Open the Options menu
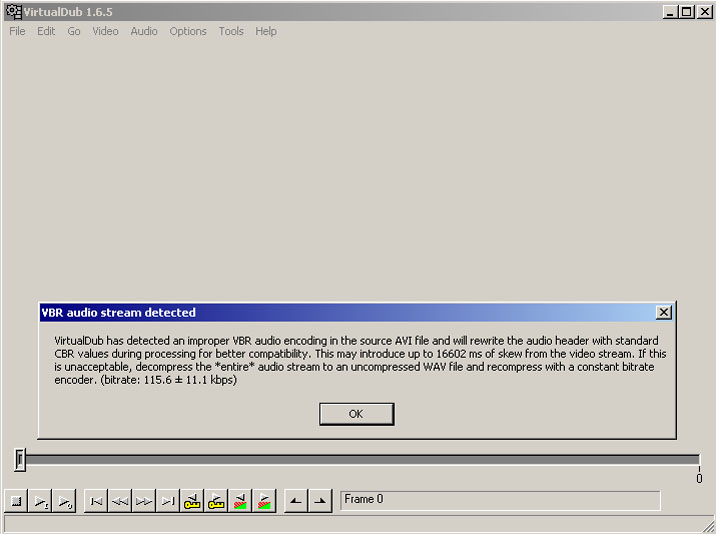 point(188,31)
